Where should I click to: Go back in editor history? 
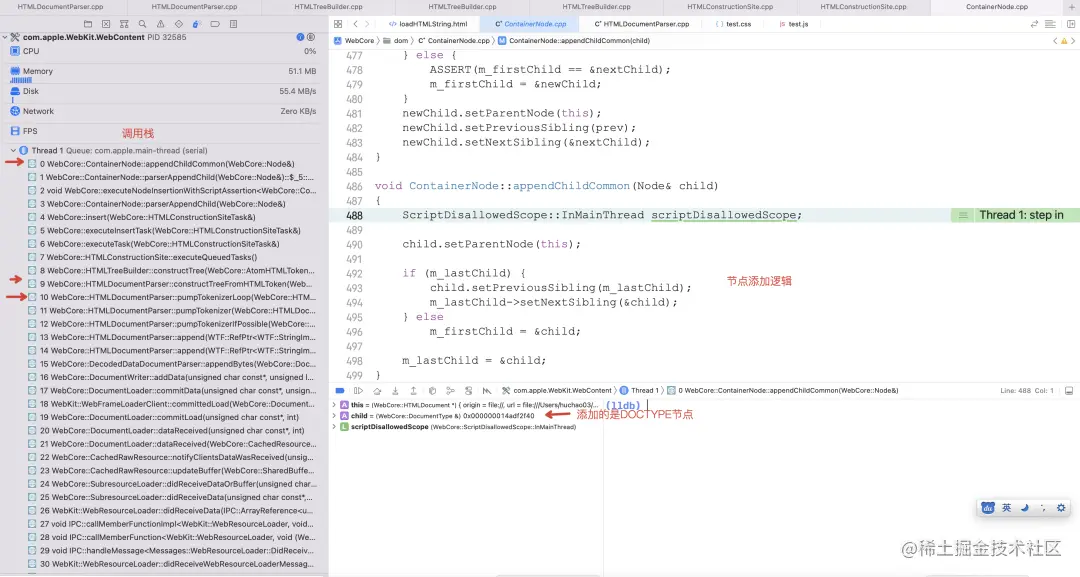[355, 24]
